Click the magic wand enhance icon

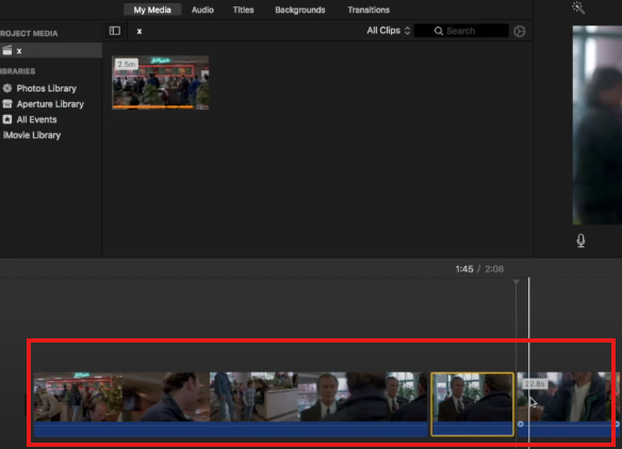(578, 7)
